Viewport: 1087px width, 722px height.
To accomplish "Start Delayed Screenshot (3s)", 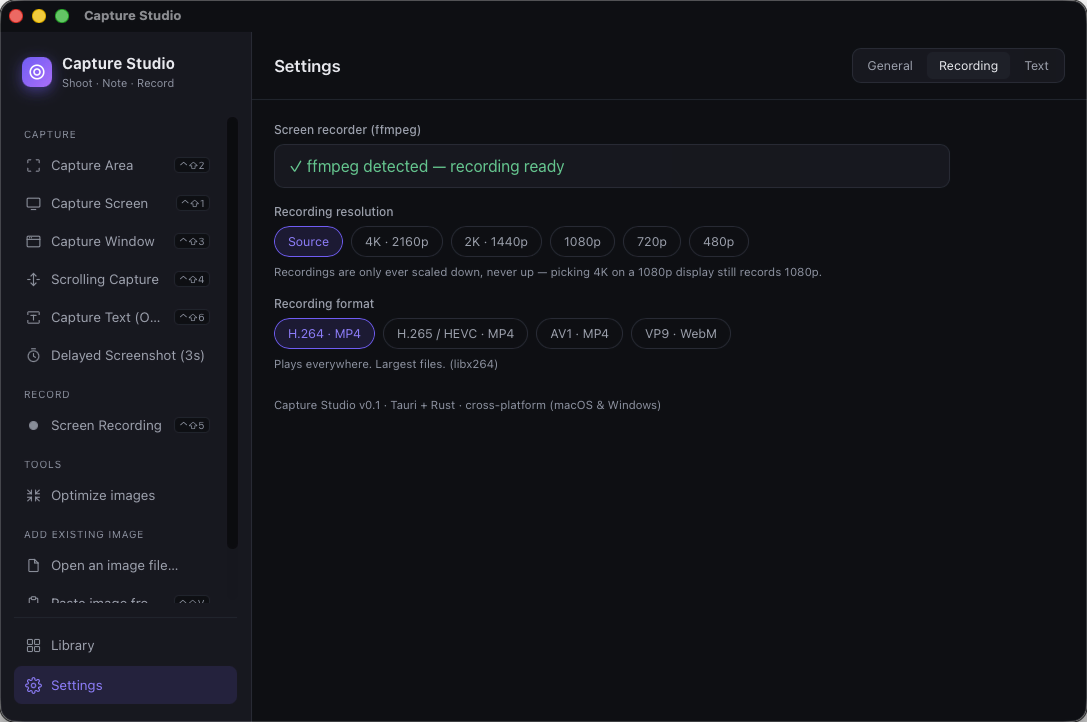I will (118, 356).
